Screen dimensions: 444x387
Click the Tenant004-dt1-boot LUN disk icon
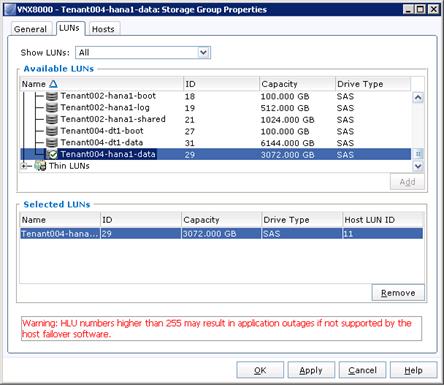pos(52,131)
